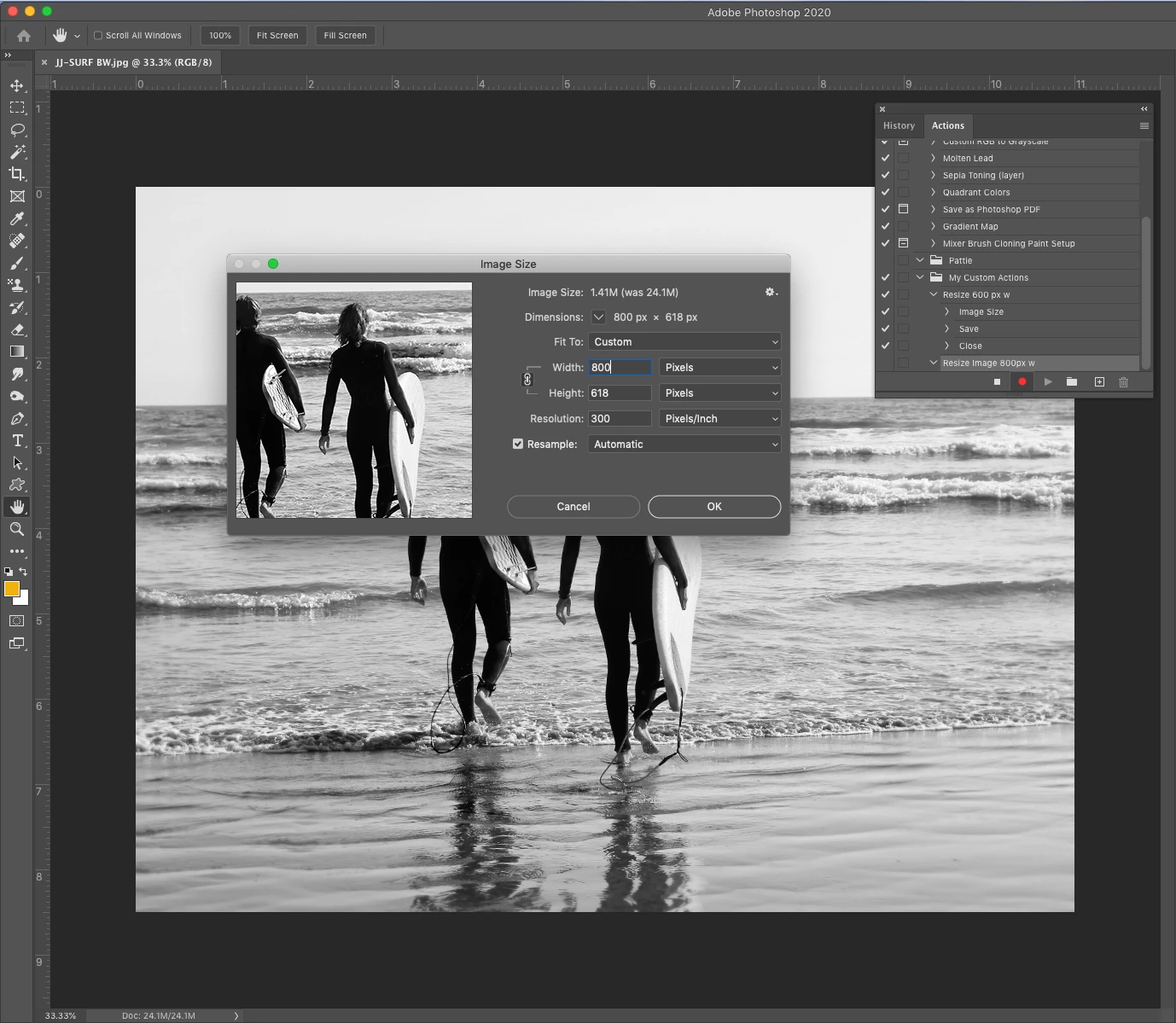Select the Lasso tool
Screen dimensions: 1176x1023
[x=17, y=130]
